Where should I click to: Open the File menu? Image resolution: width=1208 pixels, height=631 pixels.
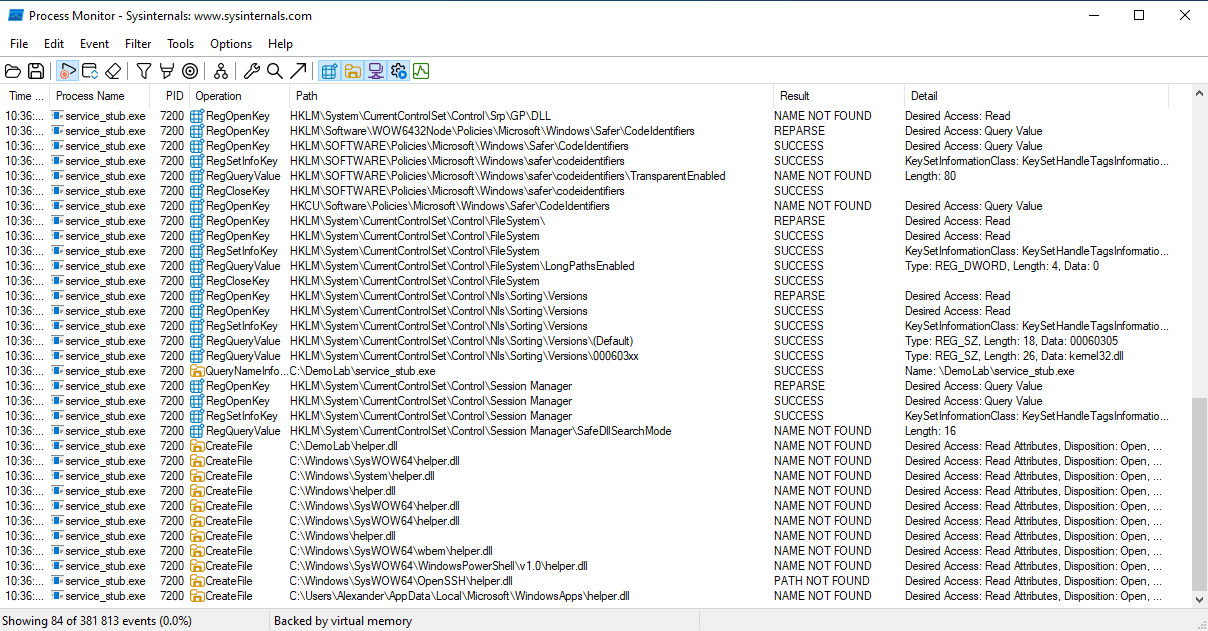coord(19,44)
